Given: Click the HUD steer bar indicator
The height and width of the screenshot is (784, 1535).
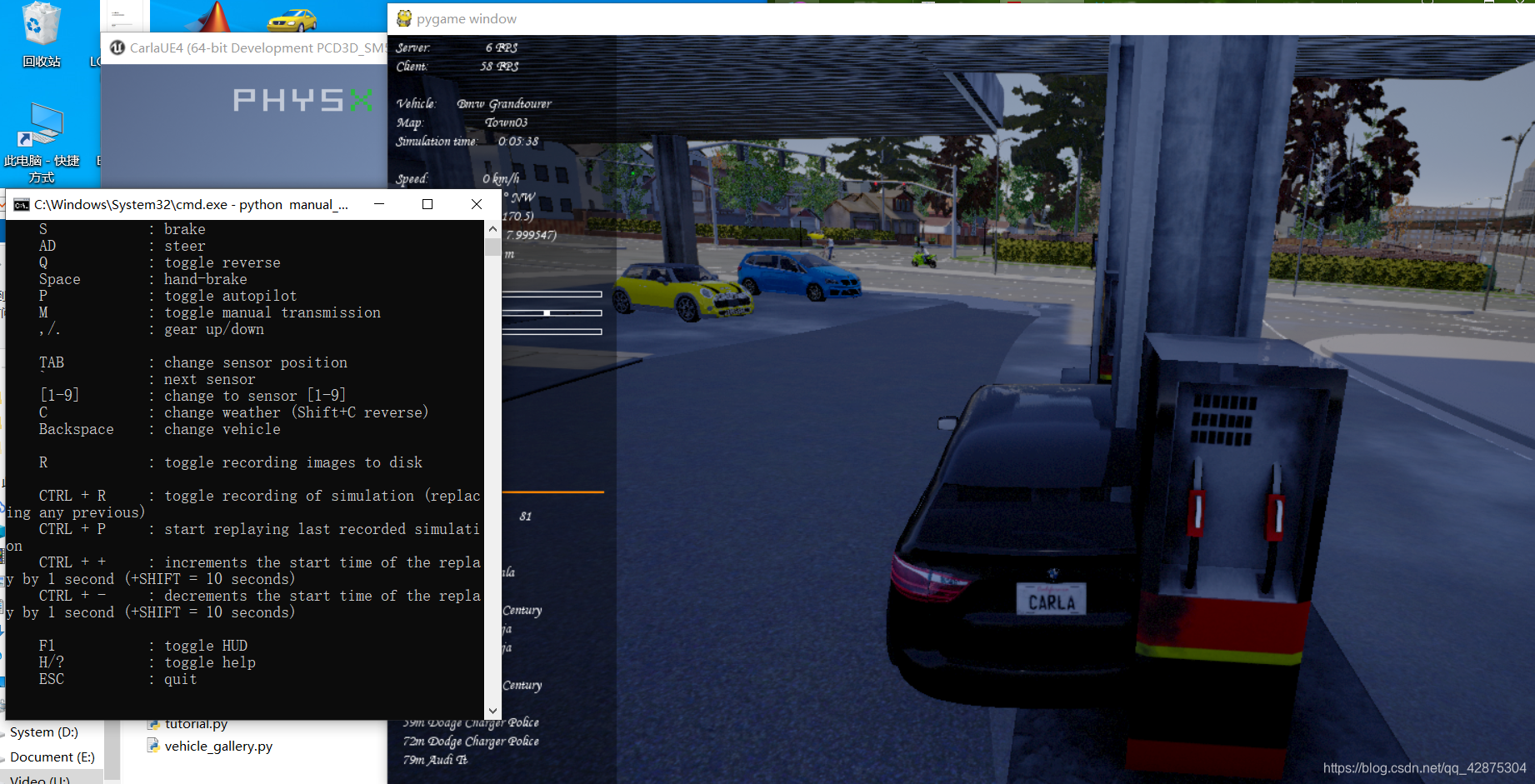Looking at the screenshot, I should tap(547, 313).
